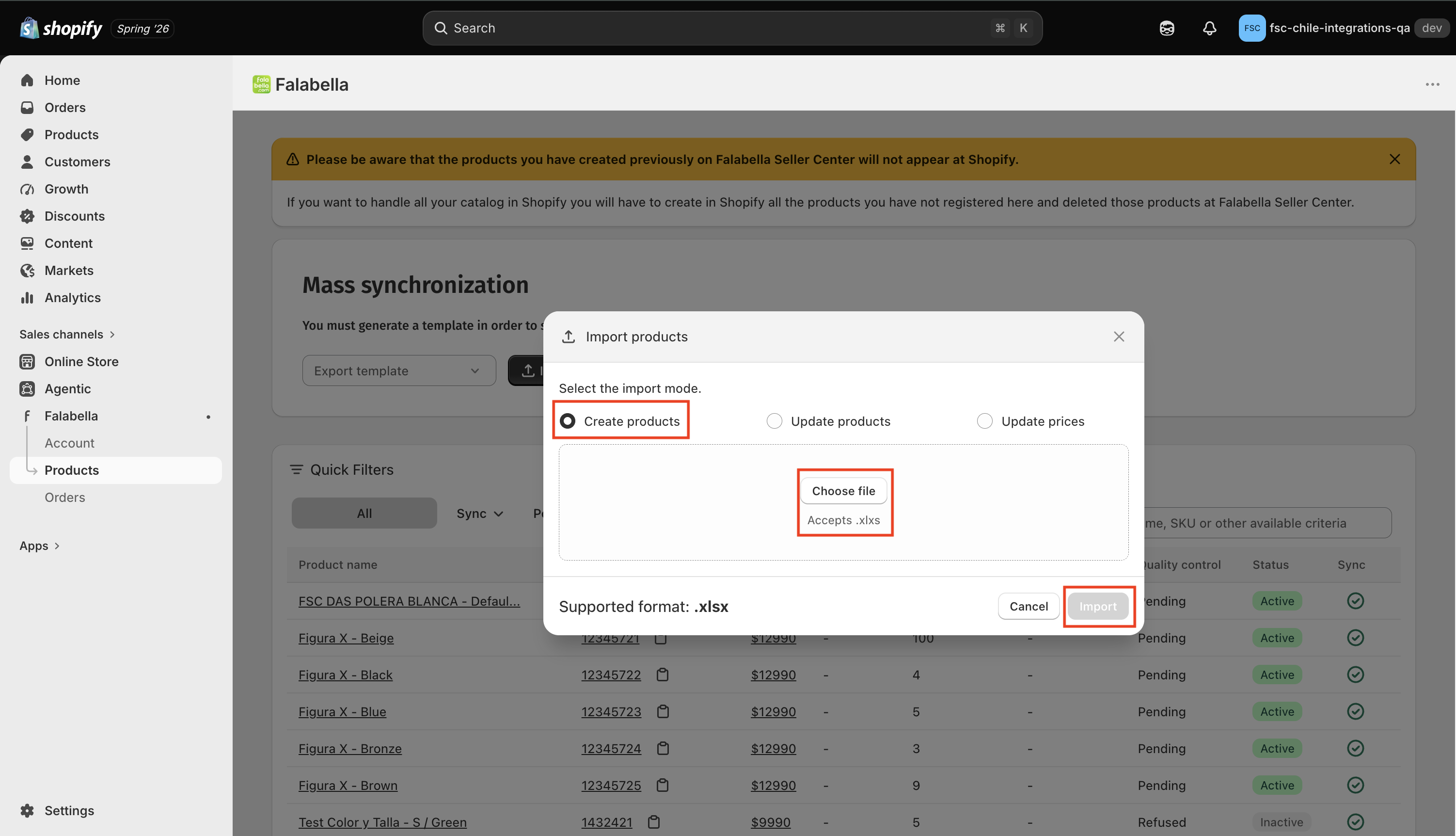Expand Apps section in sidebar
1456x836 pixels.
click(x=40, y=546)
